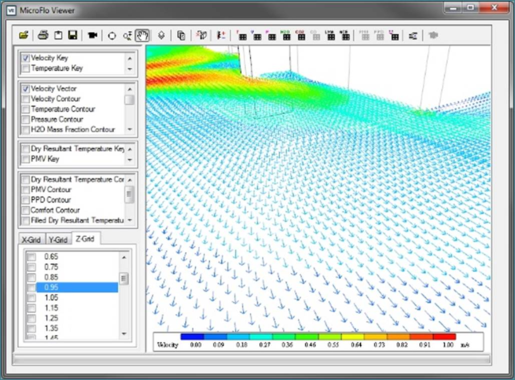Tick the 1.05 Z-grid checkbox
Viewport: 515px width, 380px height.
coord(31,298)
